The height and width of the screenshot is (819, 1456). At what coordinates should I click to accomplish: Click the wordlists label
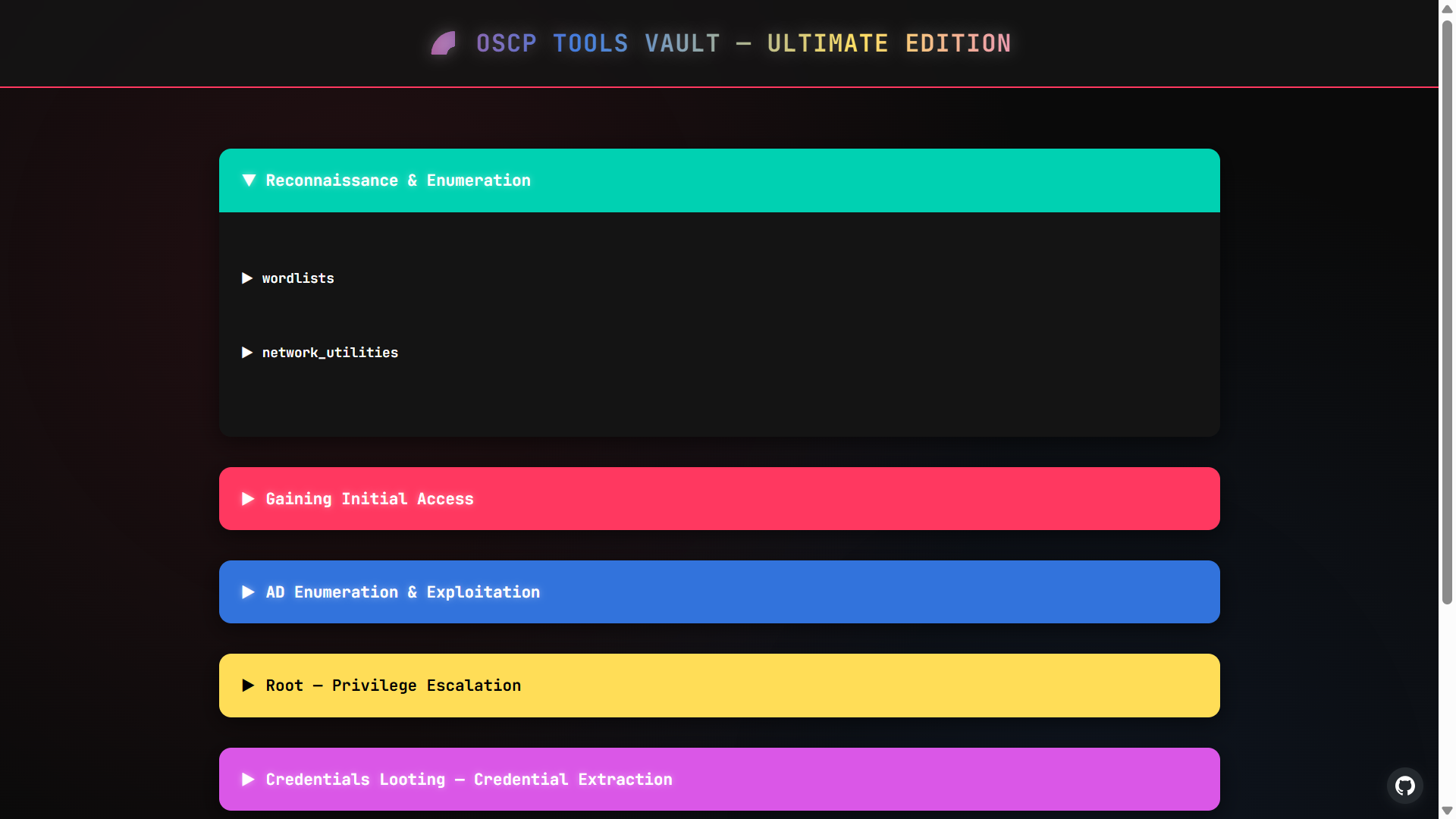(x=298, y=278)
